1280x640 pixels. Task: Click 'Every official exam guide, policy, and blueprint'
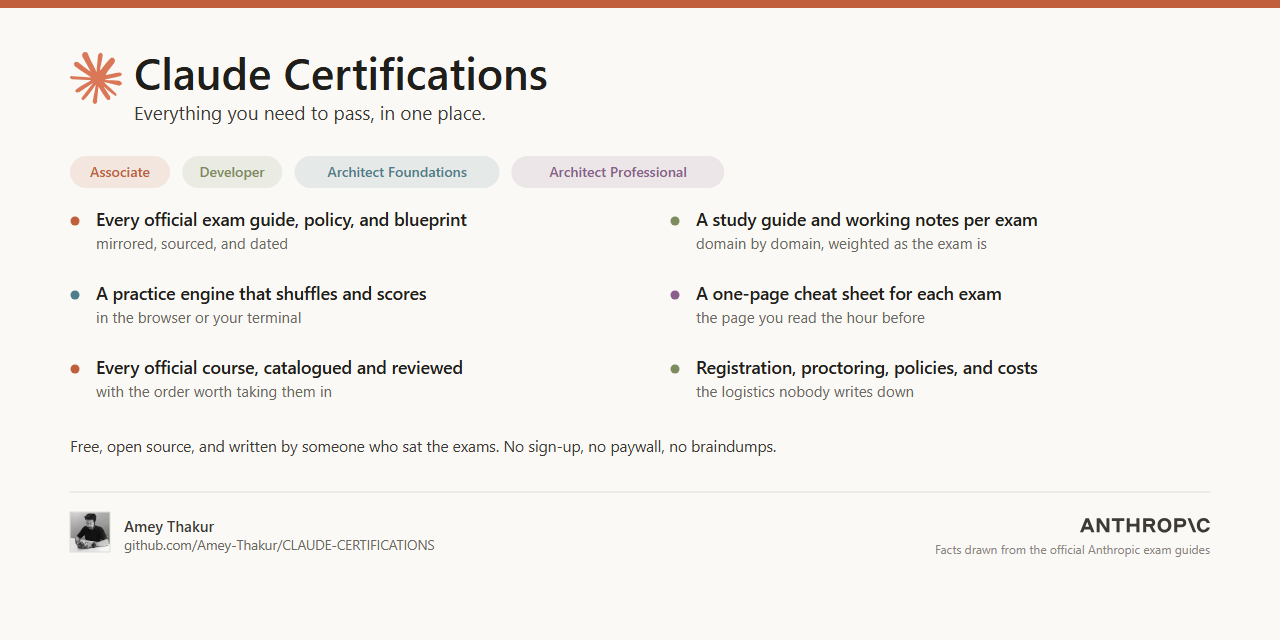point(281,220)
